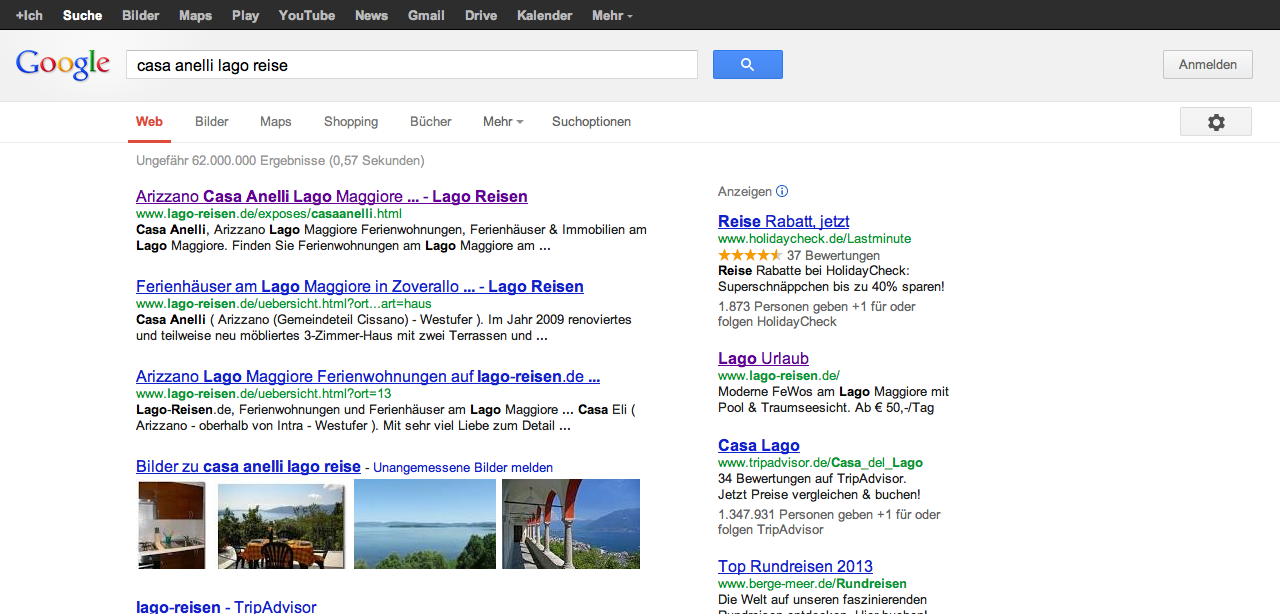Focus the search query input field

tap(411, 65)
